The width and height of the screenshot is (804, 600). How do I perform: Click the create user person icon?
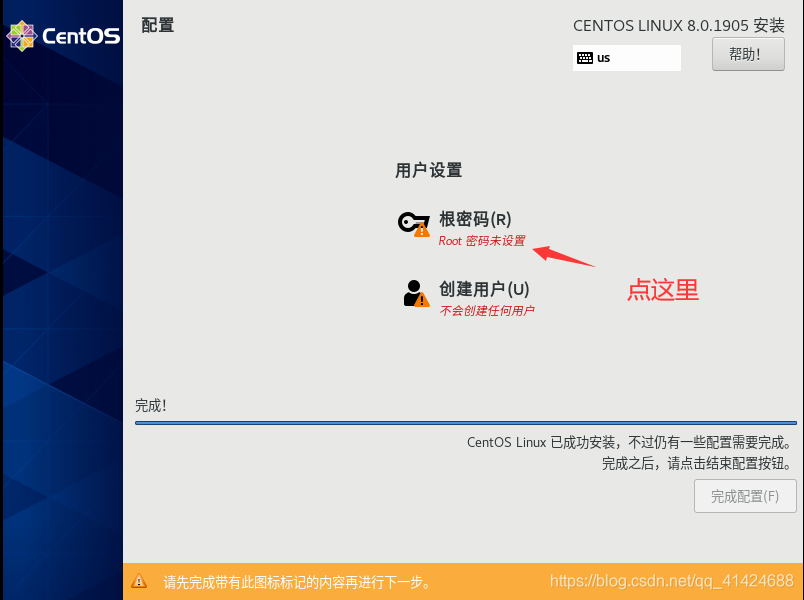(x=416, y=293)
